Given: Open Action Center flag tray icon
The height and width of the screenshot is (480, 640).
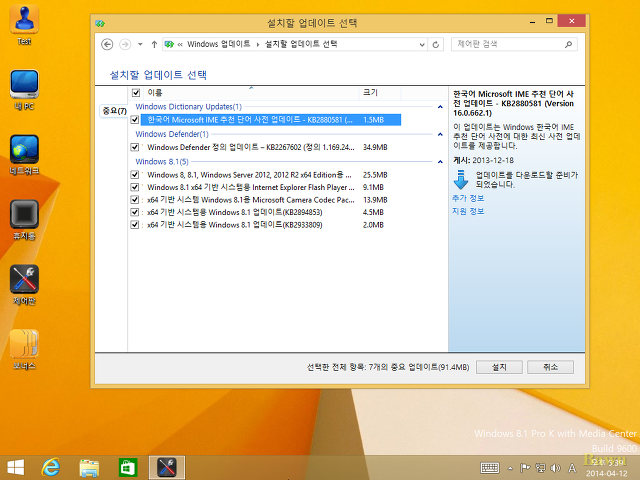Looking at the screenshot, I should pos(525,468).
